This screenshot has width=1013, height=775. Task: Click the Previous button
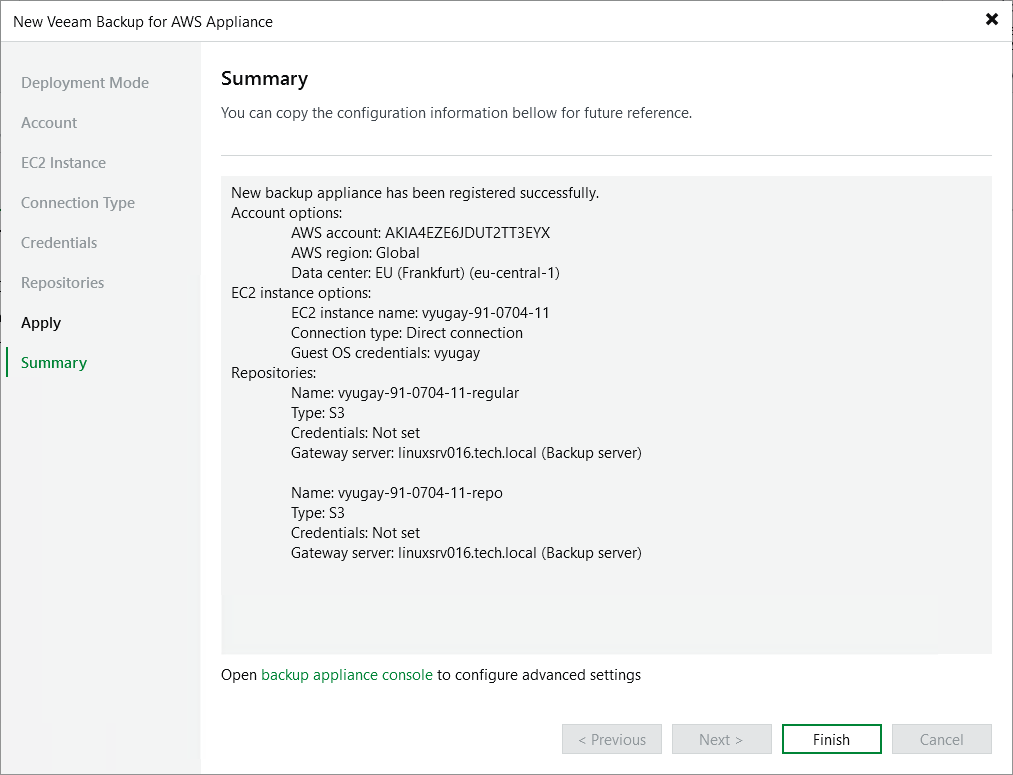coord(611,739)
